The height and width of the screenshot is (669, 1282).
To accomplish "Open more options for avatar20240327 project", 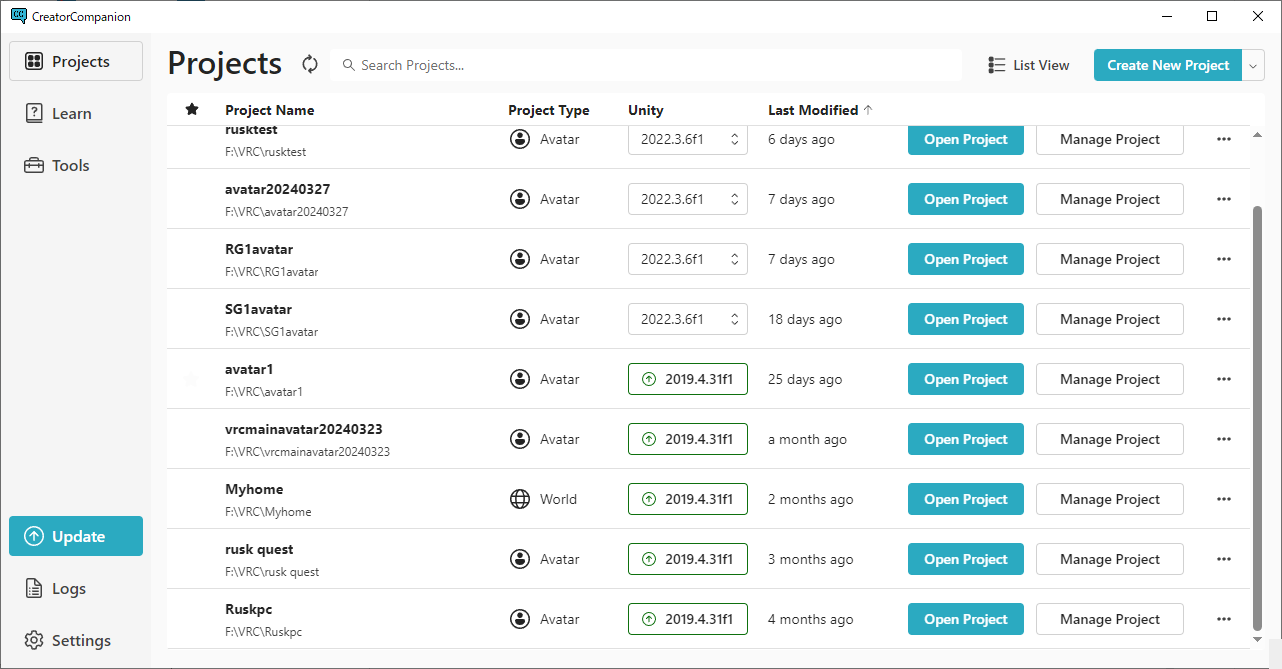I will click(1224, 199).
